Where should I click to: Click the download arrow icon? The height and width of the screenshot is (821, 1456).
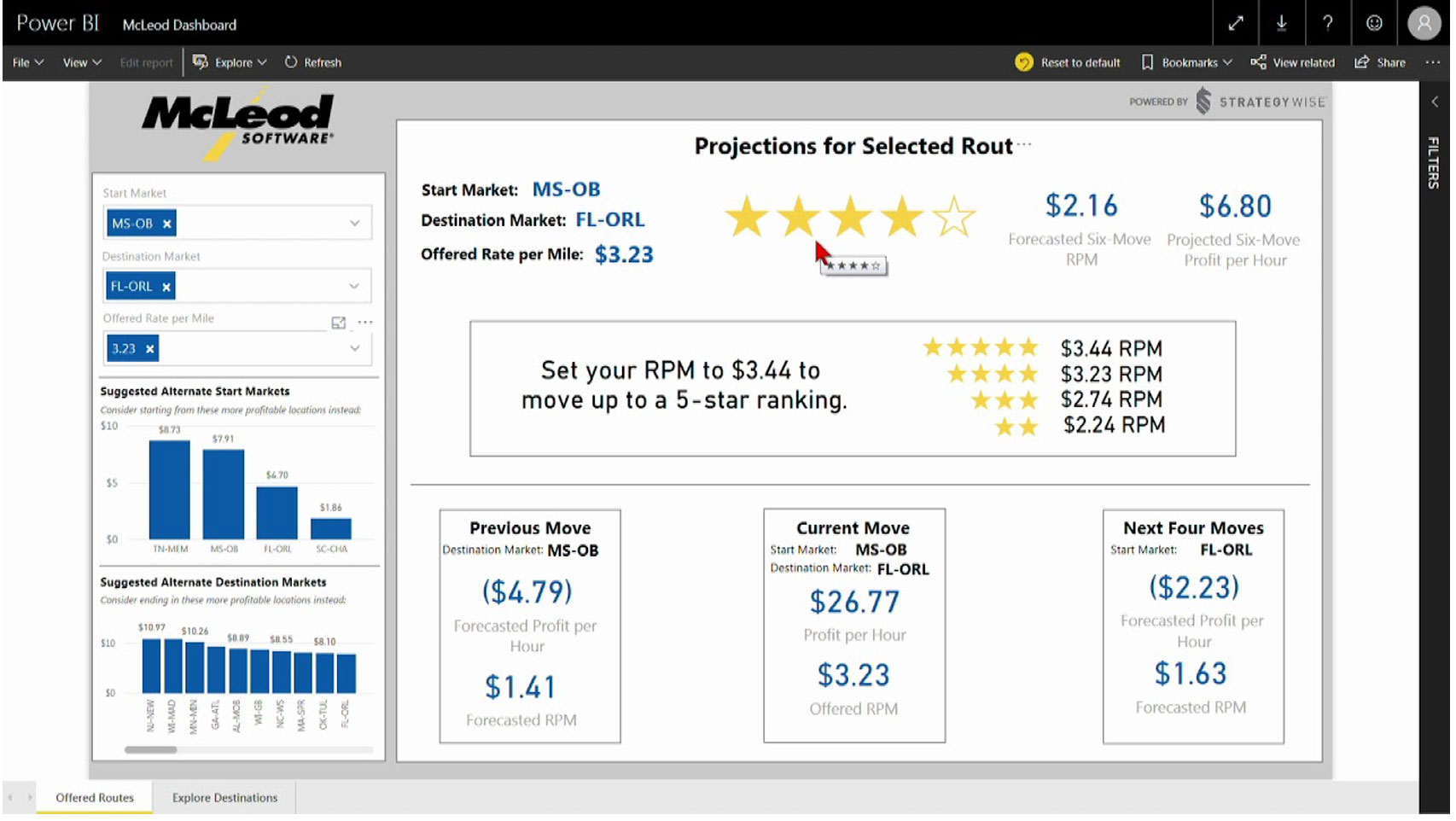click(x=1281, y=24)
